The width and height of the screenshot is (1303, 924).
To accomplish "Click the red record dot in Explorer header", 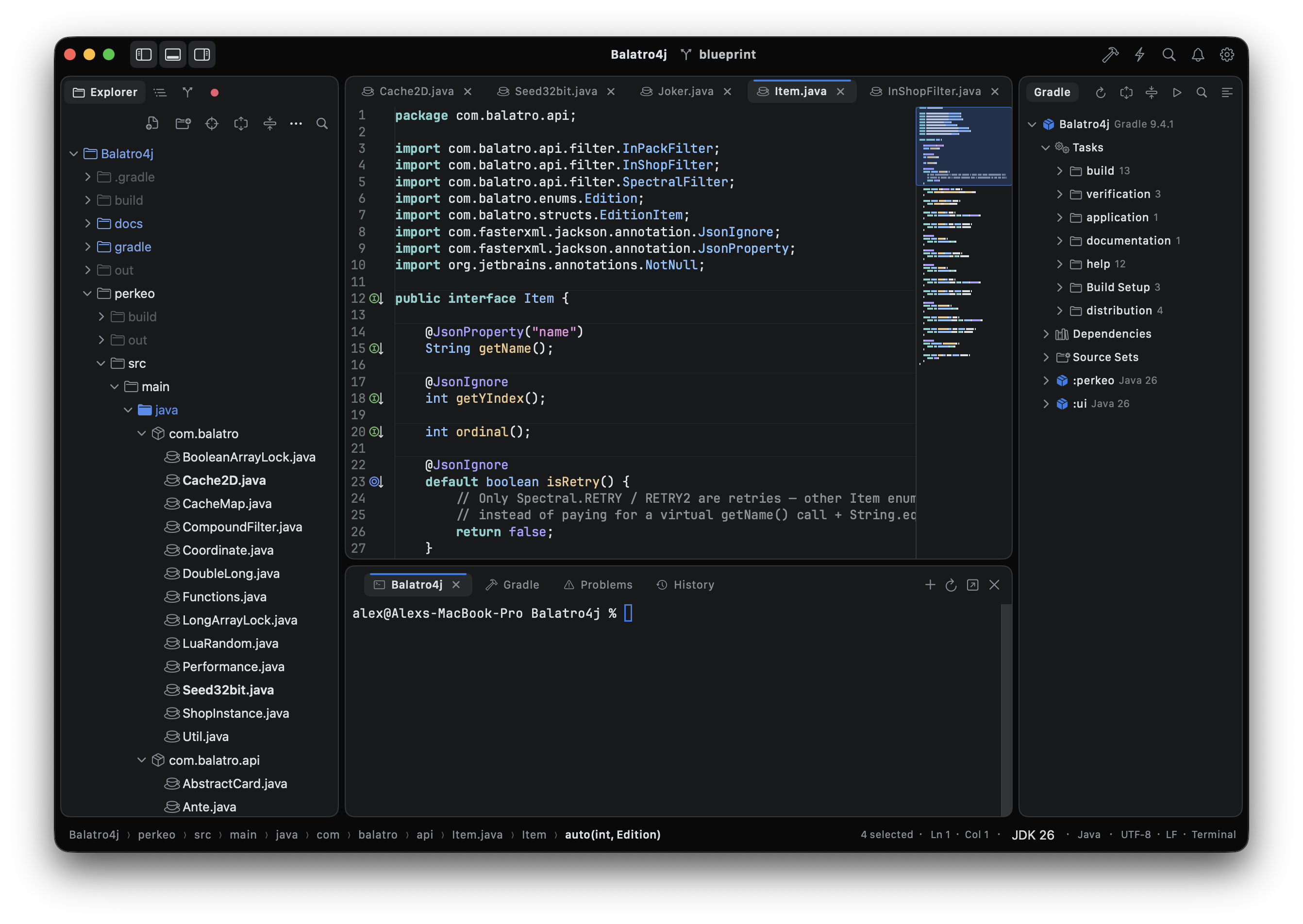I will [x=215, y=92].
